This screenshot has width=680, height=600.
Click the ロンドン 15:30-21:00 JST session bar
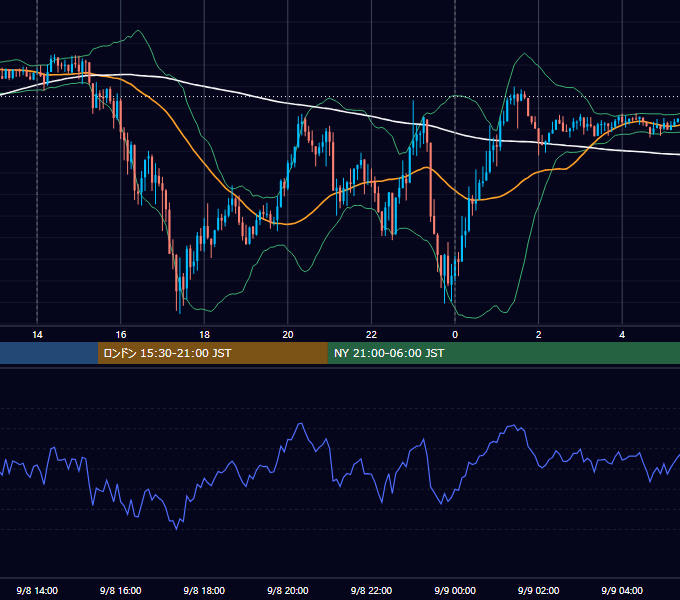pyautogui.click(x=212, y=353)
